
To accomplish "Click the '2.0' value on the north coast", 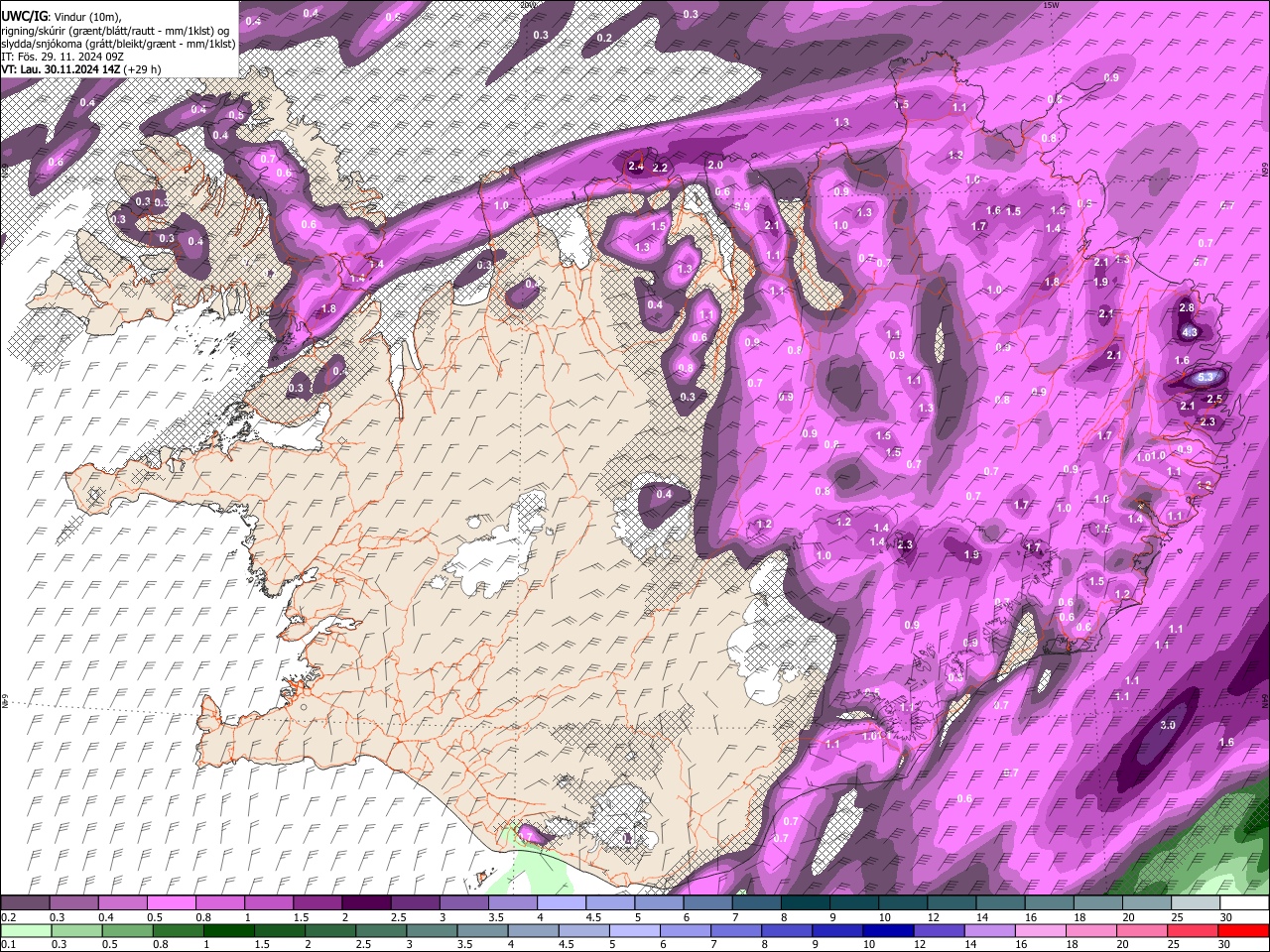I will click(714, 165).
